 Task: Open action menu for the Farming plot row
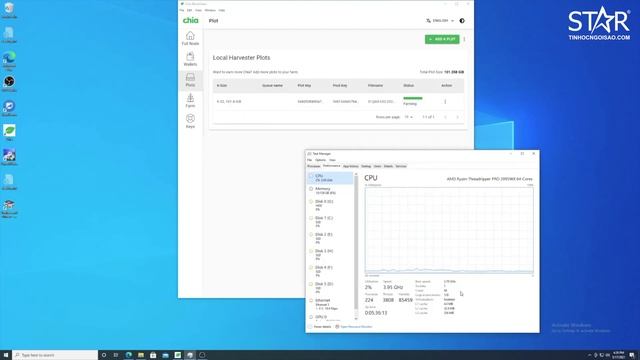coord(445,102)
